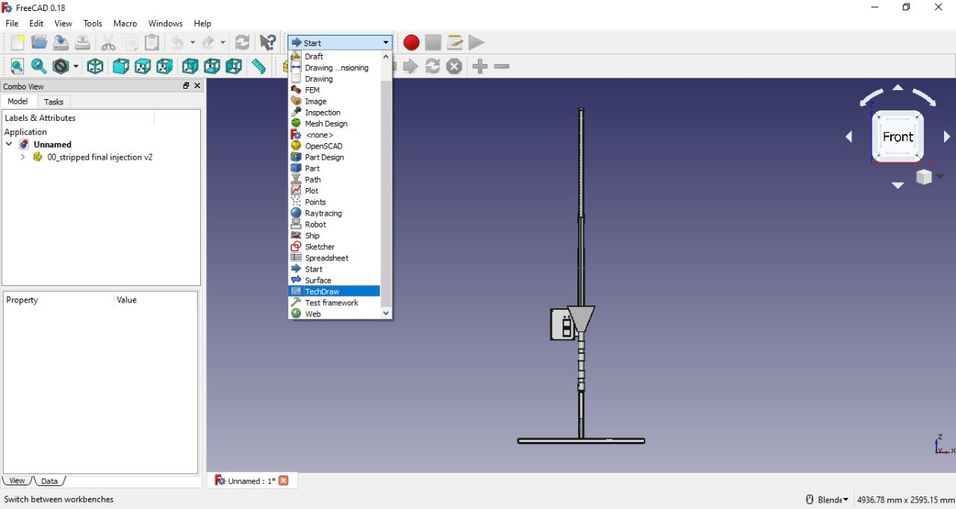Click the Measure distance ruler icon
The height and width of the screenshot is (509, 956).
[259, 66]
